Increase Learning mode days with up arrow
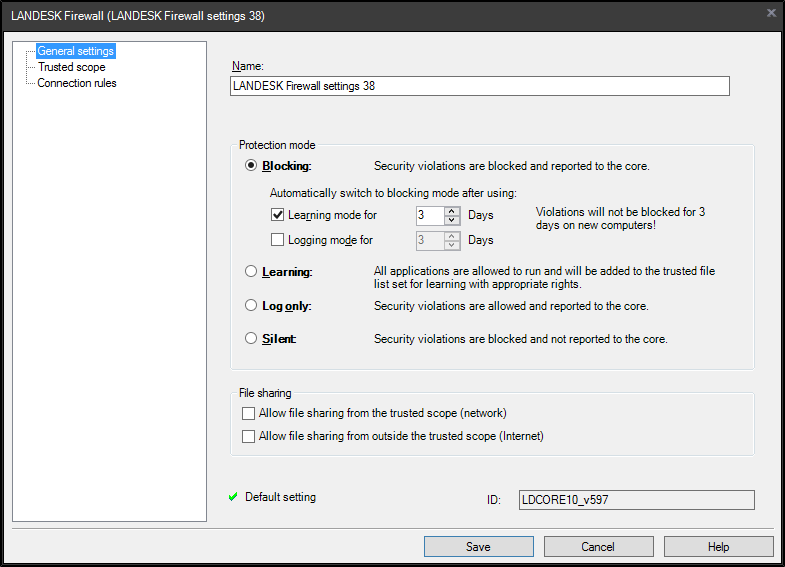The height and width of the screenshot is (567, 785). [452, 210]
